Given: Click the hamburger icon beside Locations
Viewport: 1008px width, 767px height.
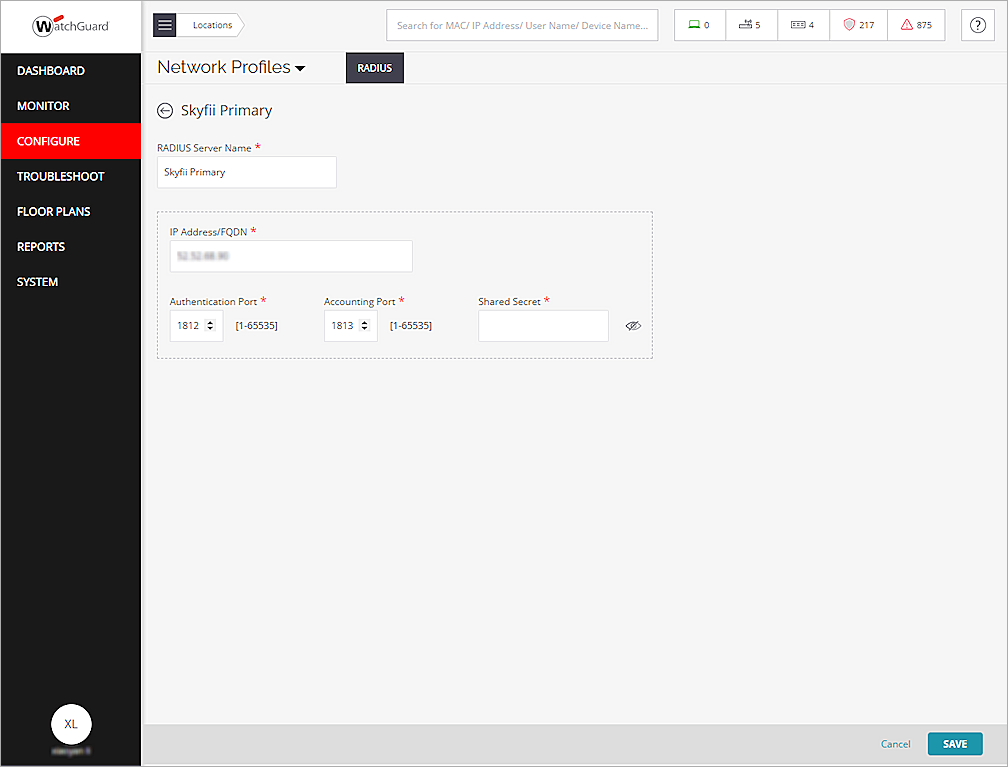Looking at the screenshot, I should point(164,24).
